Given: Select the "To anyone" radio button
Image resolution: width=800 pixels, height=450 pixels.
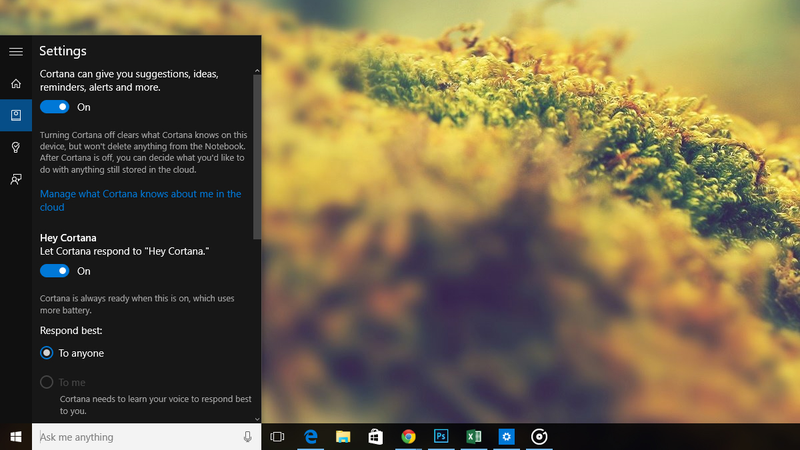Looking at the screenshot, I should (46, 353).
